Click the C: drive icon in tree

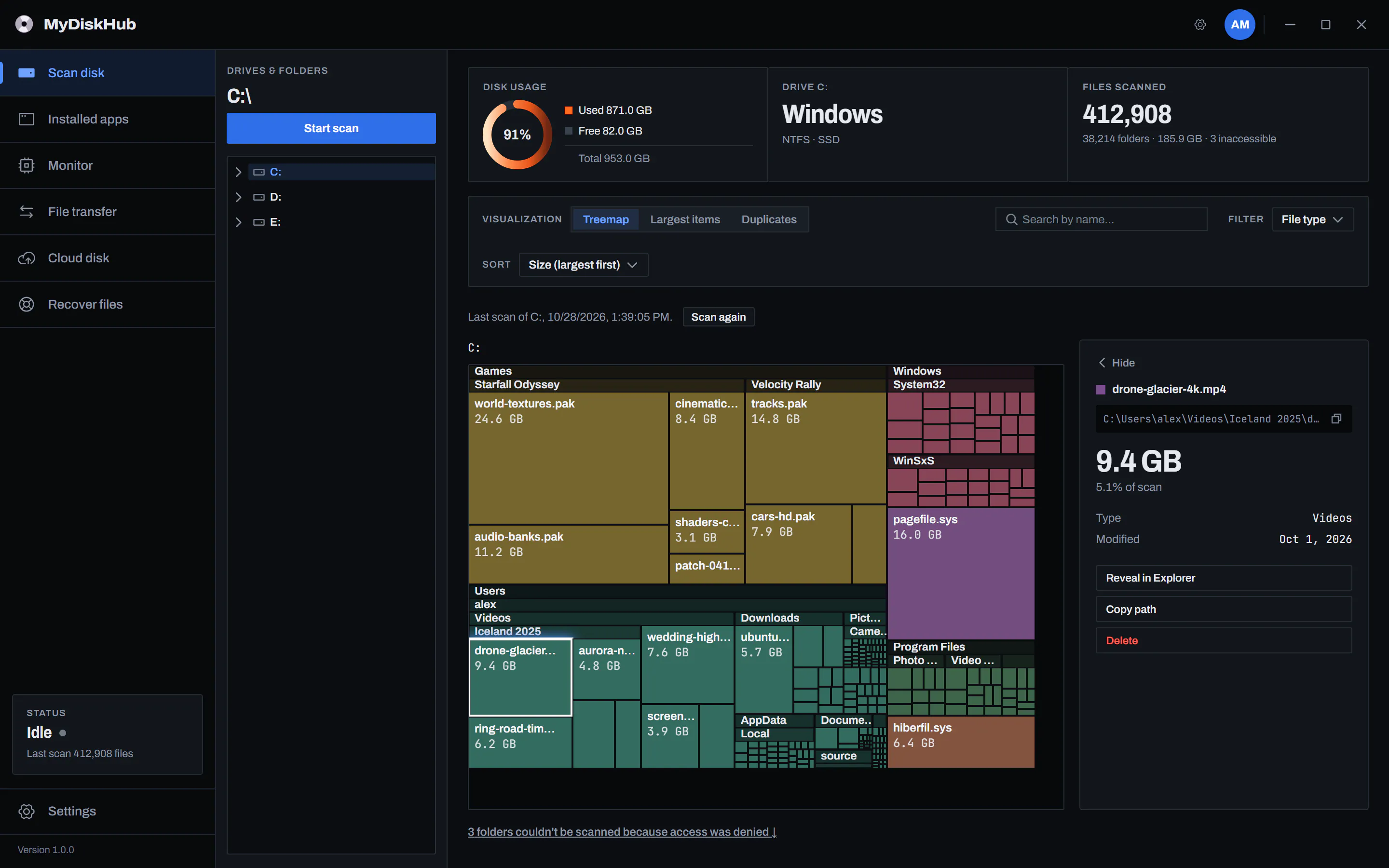tap(259, 172)
